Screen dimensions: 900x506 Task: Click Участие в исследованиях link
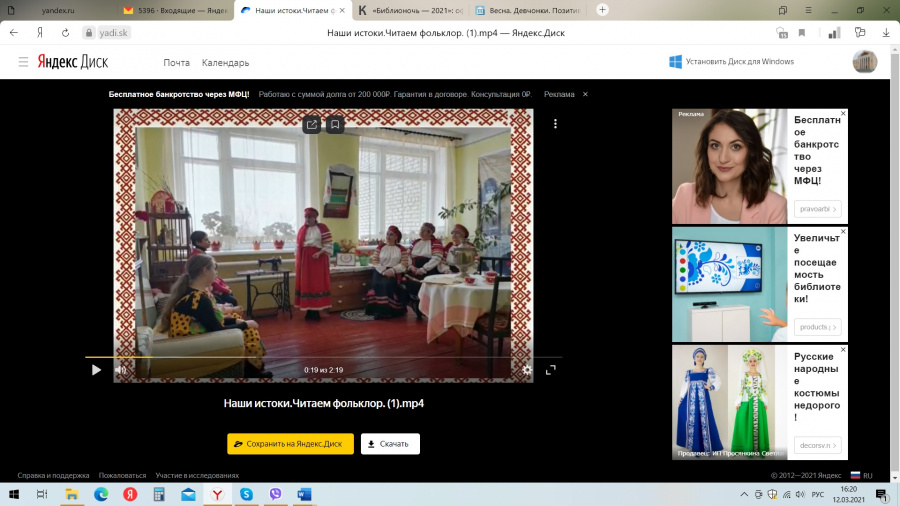tap(197, 476)
